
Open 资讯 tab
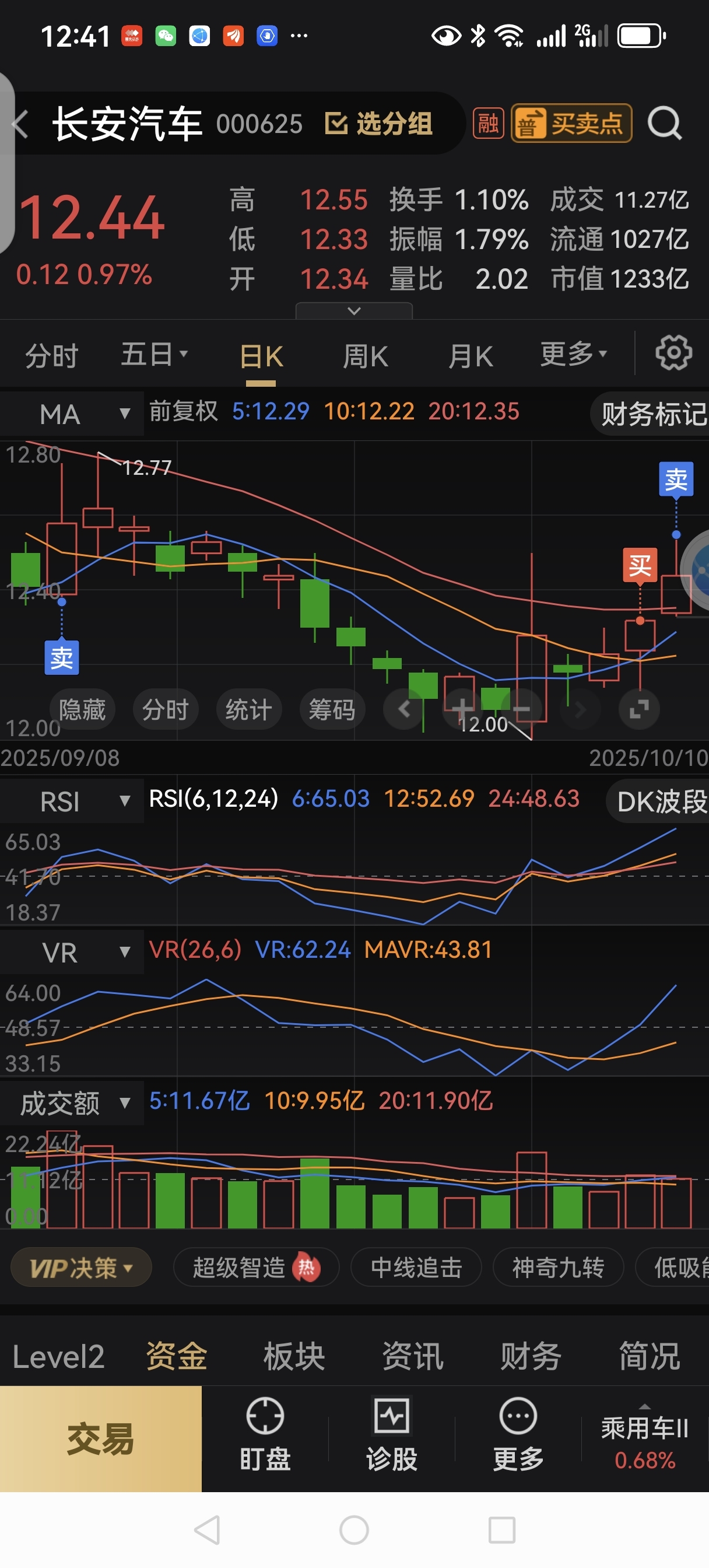(413, 1356)
